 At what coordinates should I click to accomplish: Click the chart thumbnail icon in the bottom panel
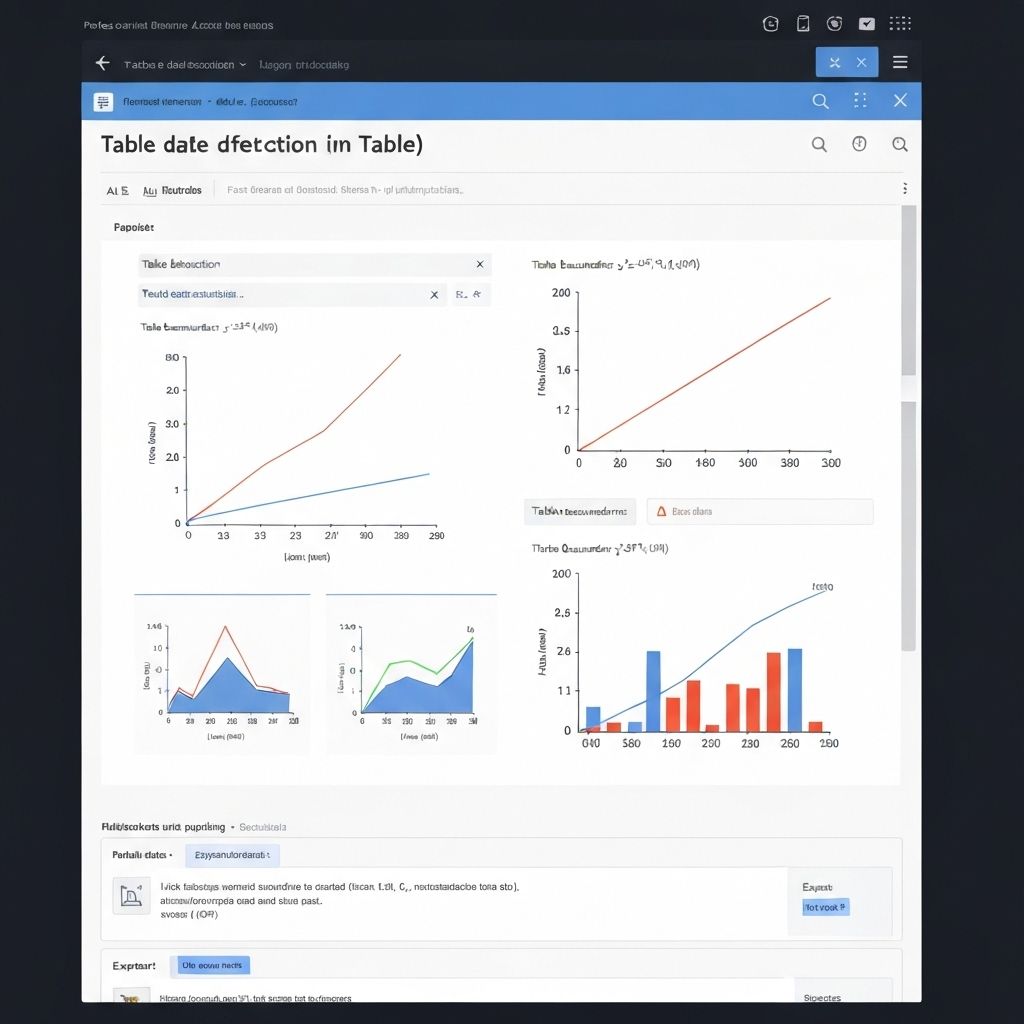[130, 895]
